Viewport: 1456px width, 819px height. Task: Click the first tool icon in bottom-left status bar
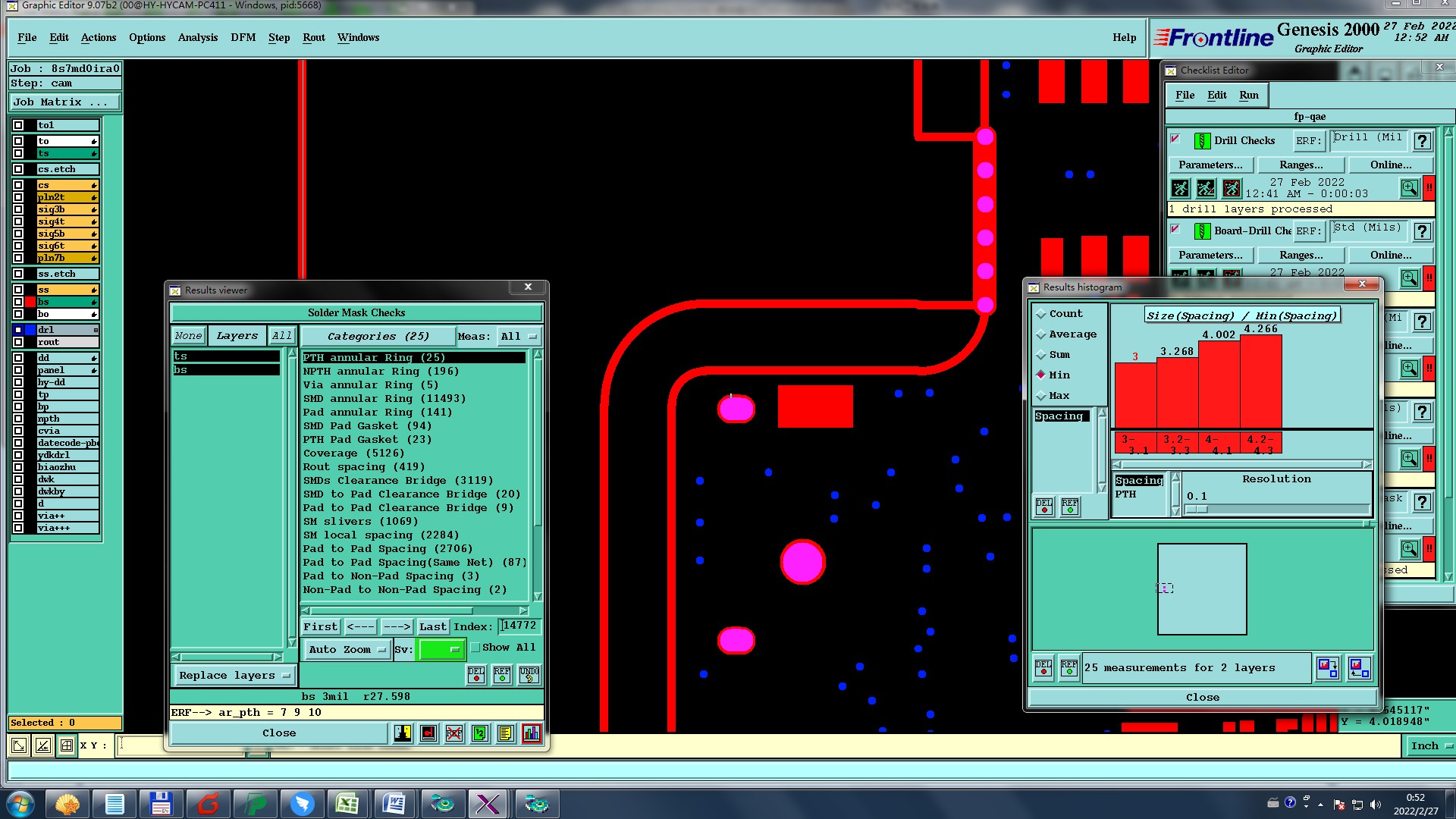point(19,745)
